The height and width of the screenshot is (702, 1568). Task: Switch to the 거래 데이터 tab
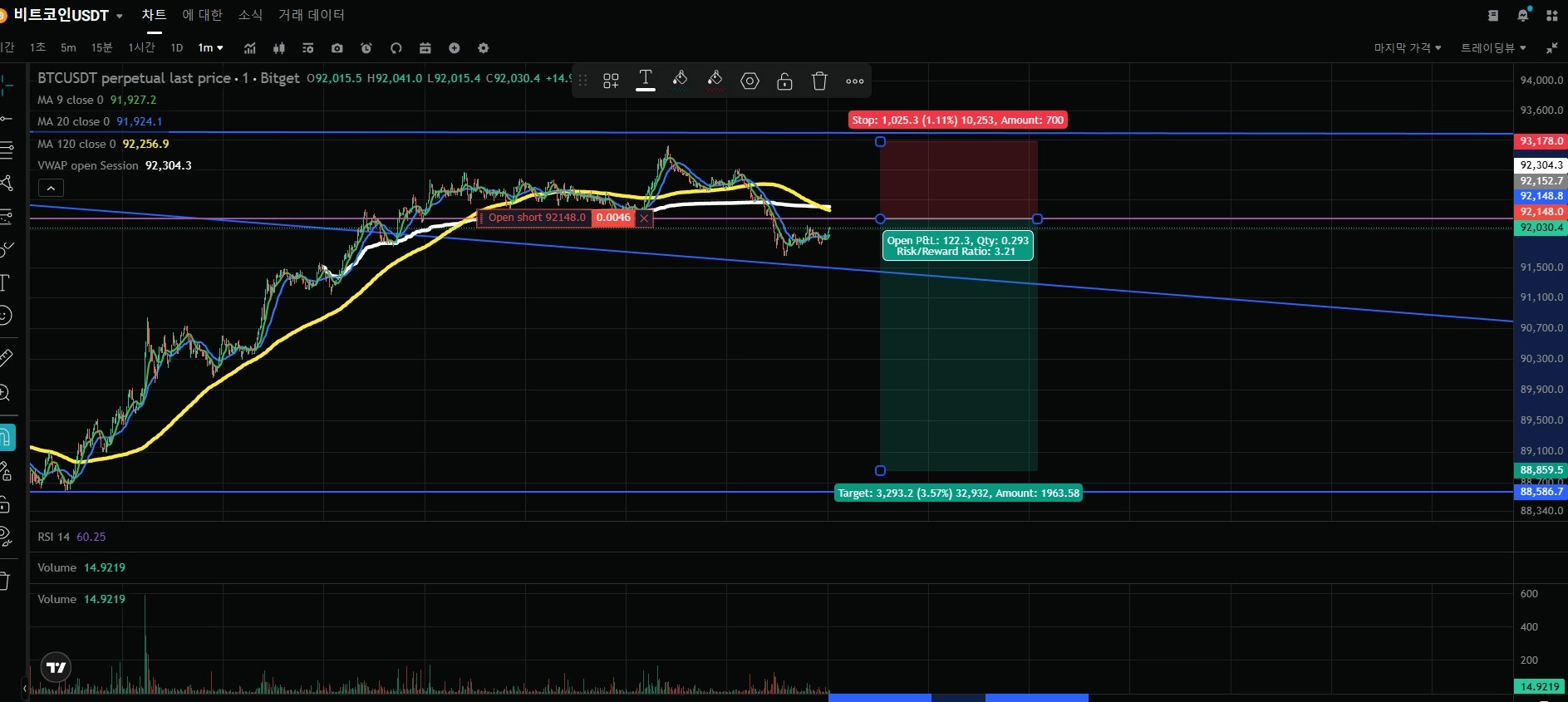(312, 15)
